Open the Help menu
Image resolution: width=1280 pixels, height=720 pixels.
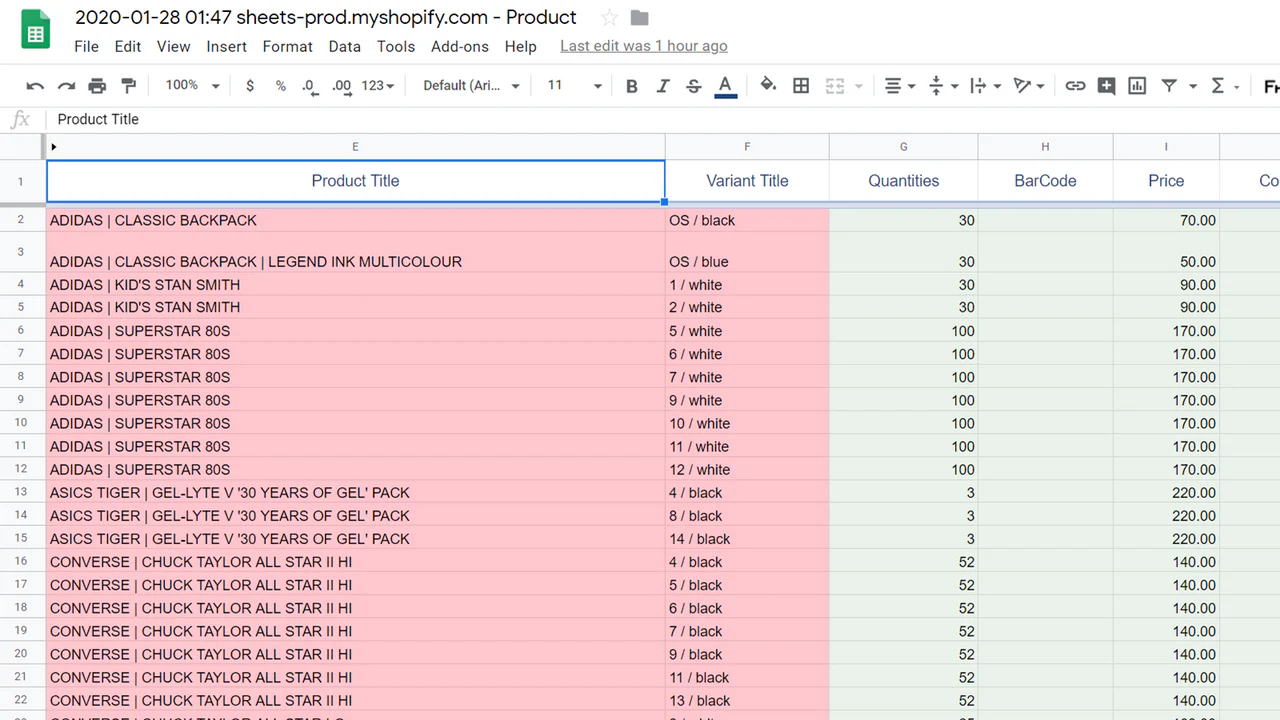pos(520,46)
